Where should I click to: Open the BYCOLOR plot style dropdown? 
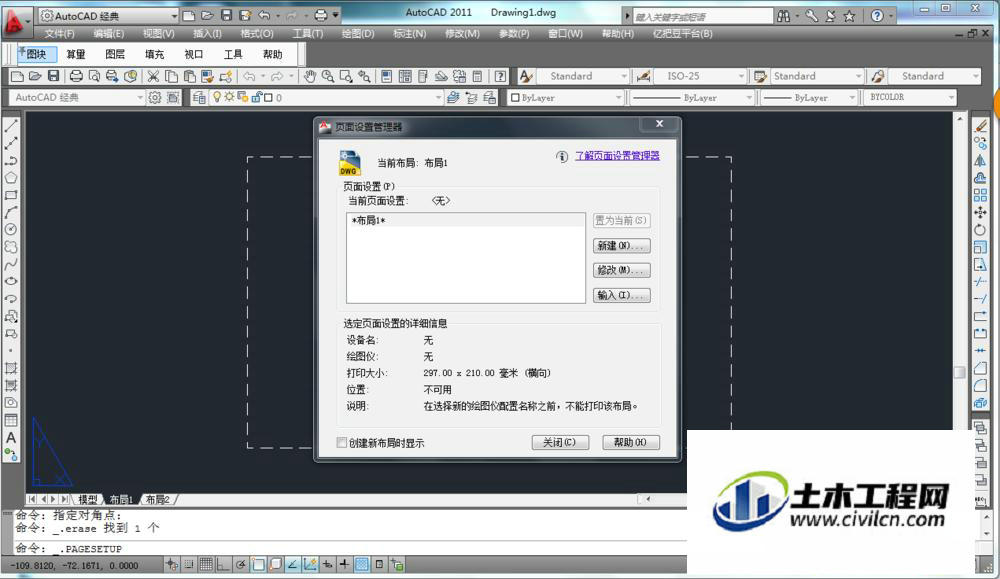[x=910, y=98]
